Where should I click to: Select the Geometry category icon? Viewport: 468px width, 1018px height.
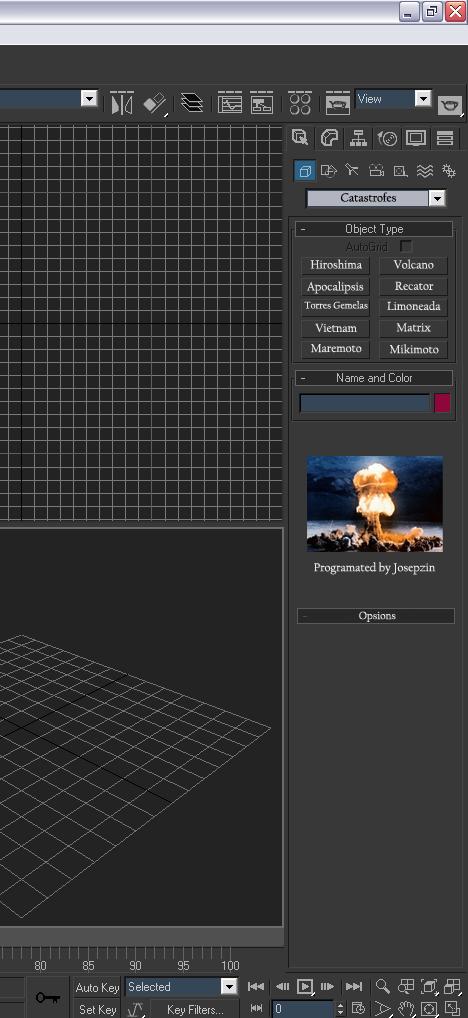pyautogui.click(x=305, y=170)
